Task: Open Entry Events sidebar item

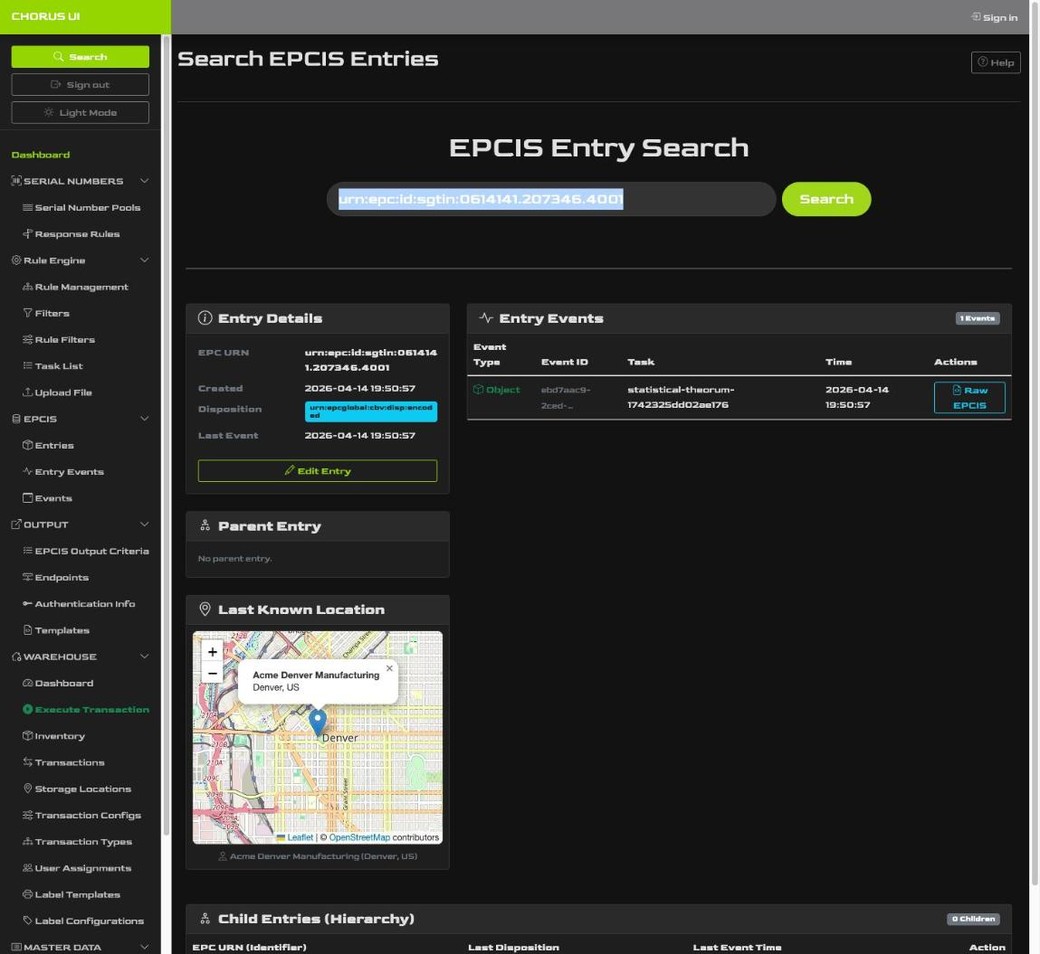Action: click(63, 472)
